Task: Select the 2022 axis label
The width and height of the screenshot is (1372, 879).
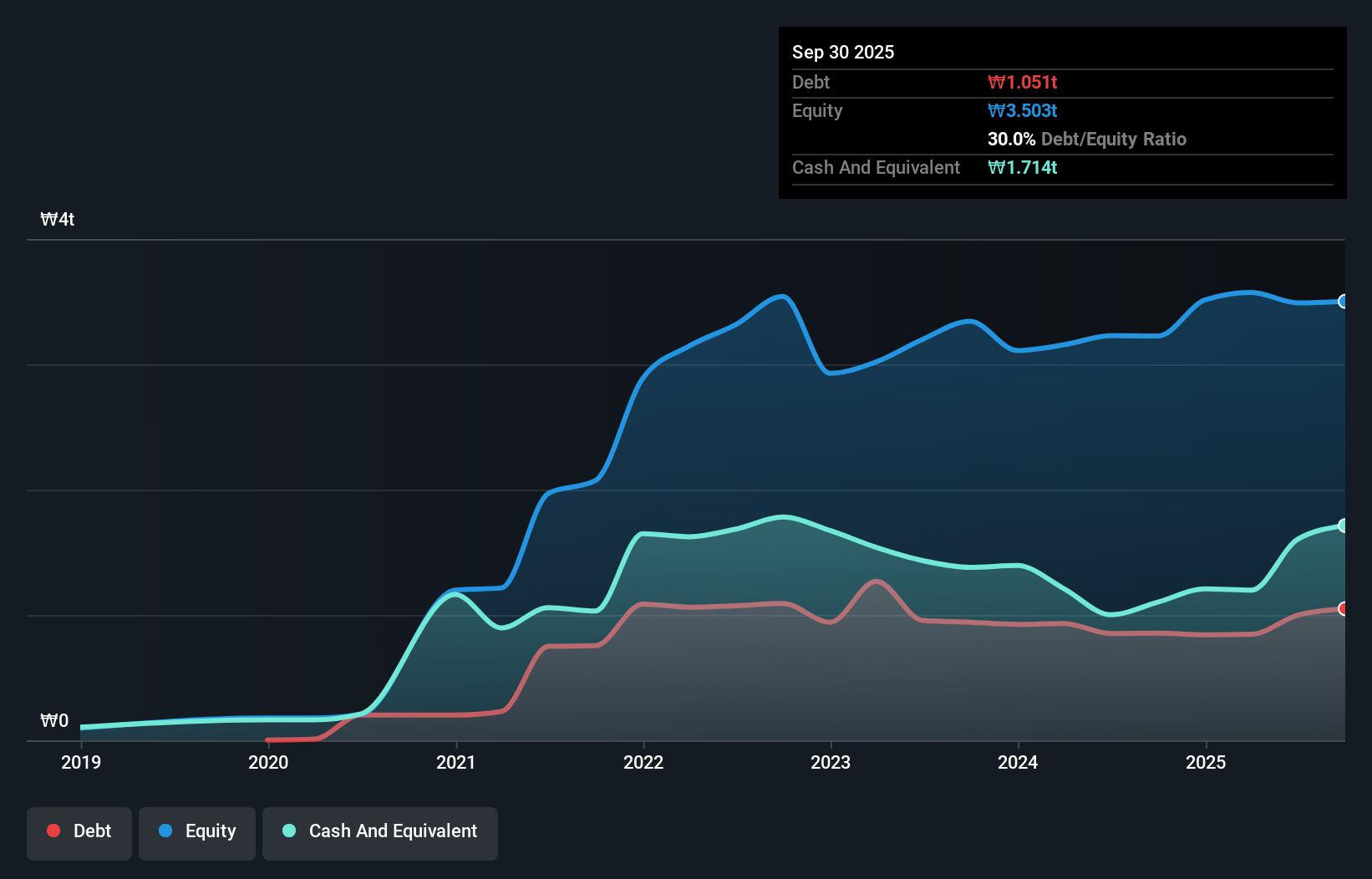Action: 642,762
